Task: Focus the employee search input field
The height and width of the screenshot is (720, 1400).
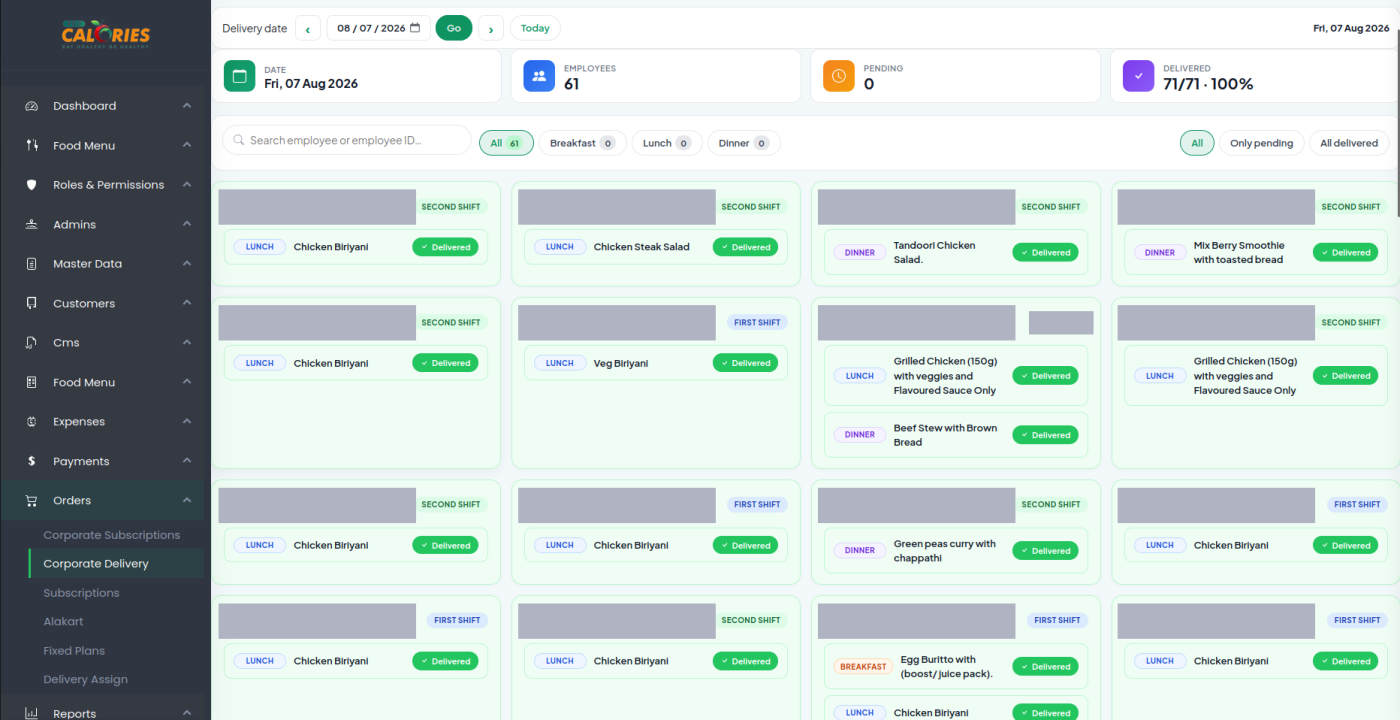Action: (x=346, y=140)
